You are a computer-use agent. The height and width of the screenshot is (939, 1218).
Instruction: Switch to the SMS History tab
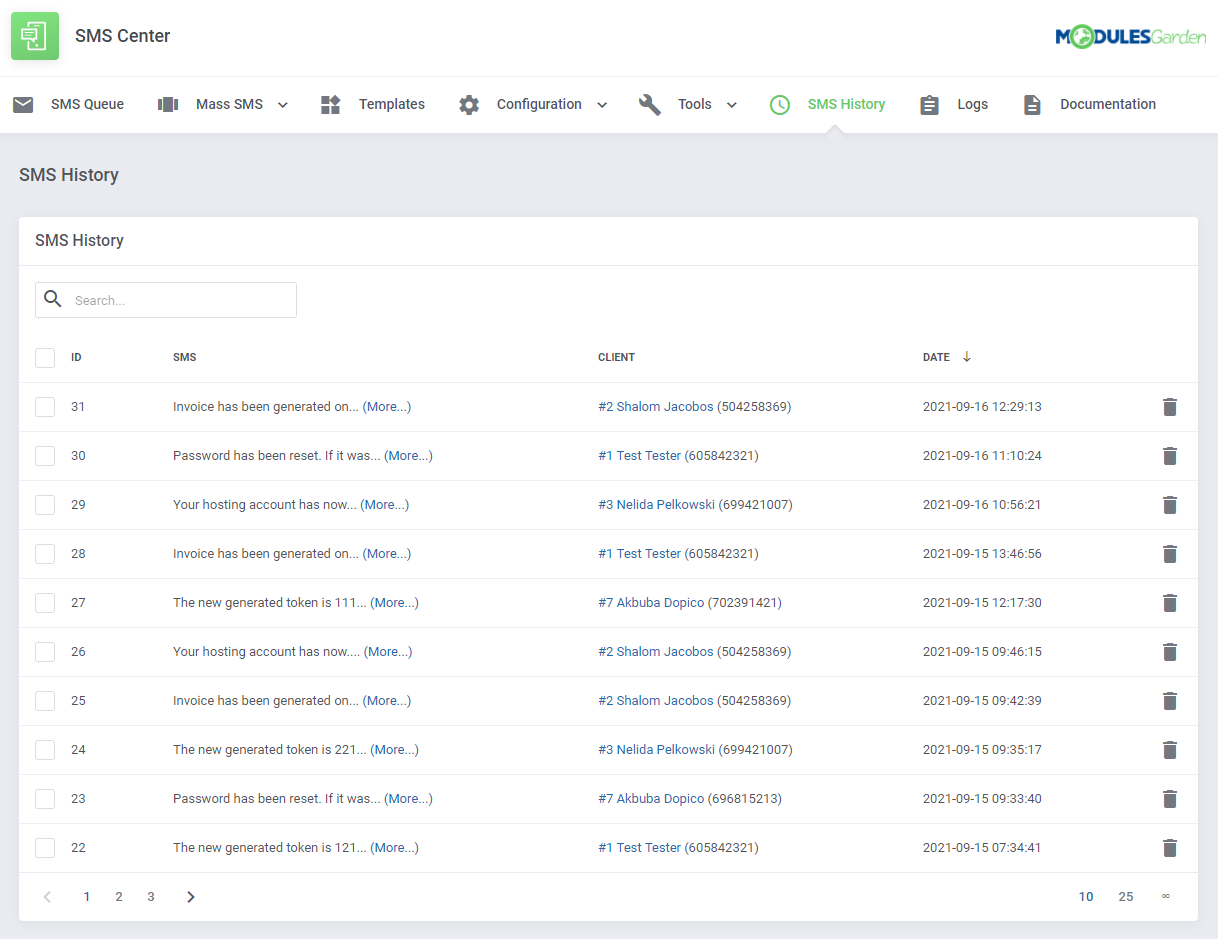click(x=846, y=104)
